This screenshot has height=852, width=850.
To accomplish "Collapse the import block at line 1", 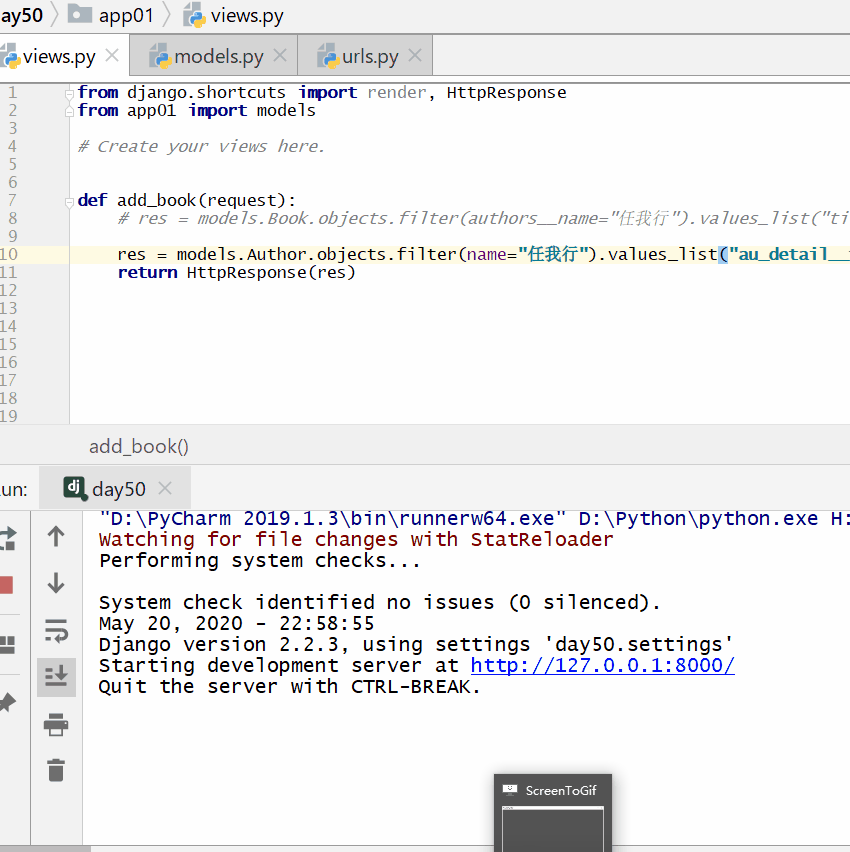I will 69,93.
